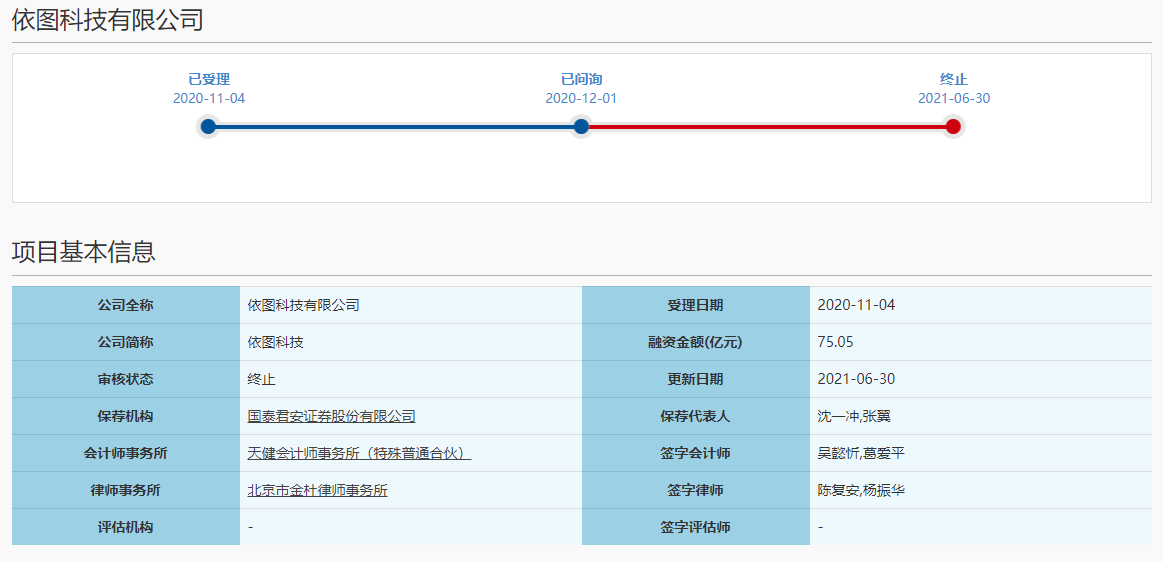Screen dimensions: 1163x562
Task: Select the 已问询 stage label
Action: point(581,79)
